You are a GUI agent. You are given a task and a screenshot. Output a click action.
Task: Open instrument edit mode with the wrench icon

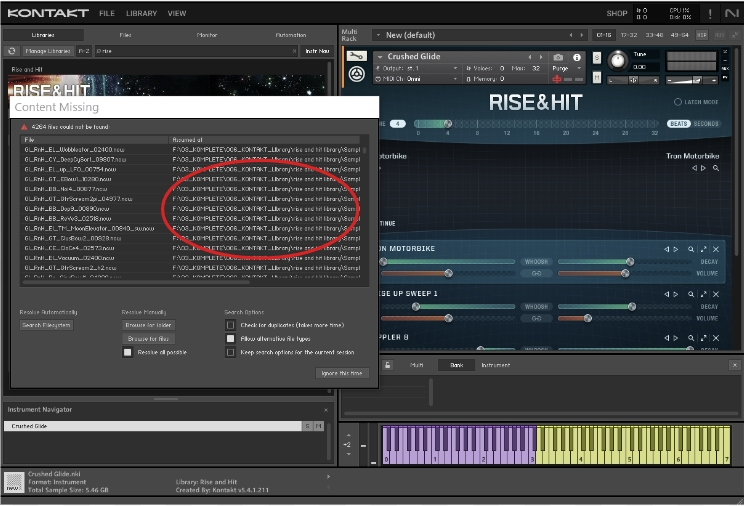[356, 56]
